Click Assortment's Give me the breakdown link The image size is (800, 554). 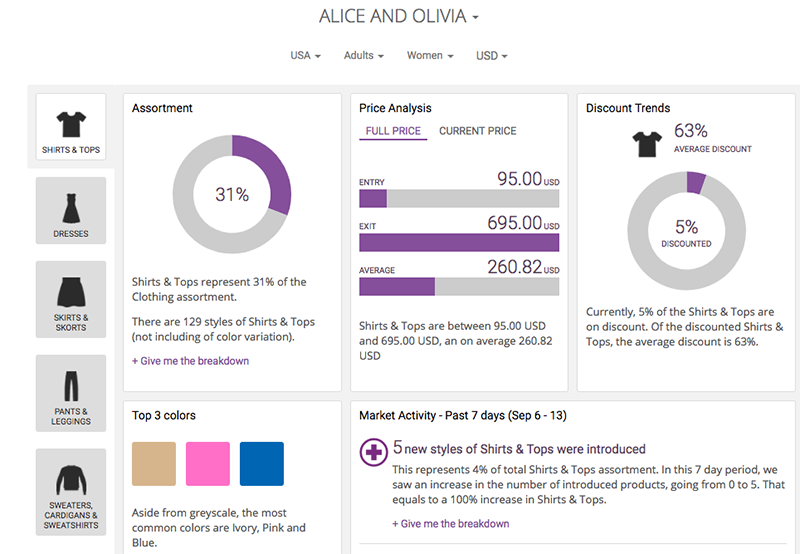pyautogui.click(x=190, y=361)
